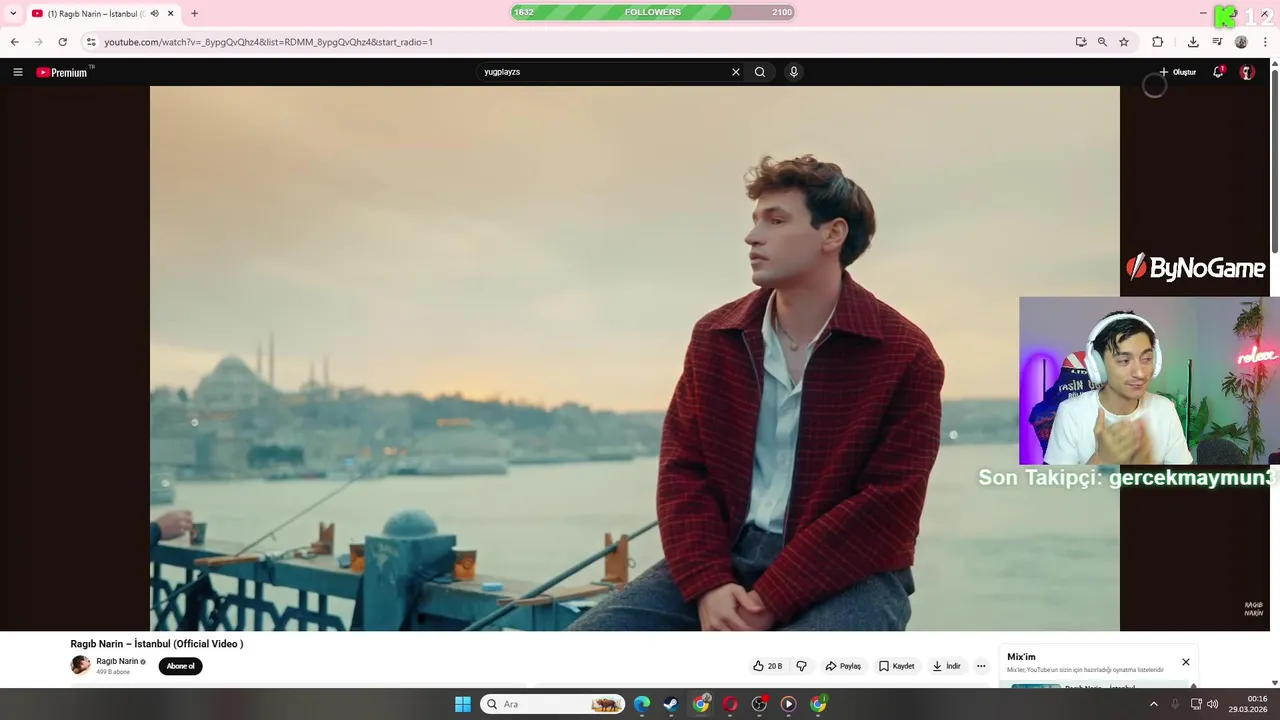1280x720 pixels.
Task: Go forward in browser history
Action: 38,42
